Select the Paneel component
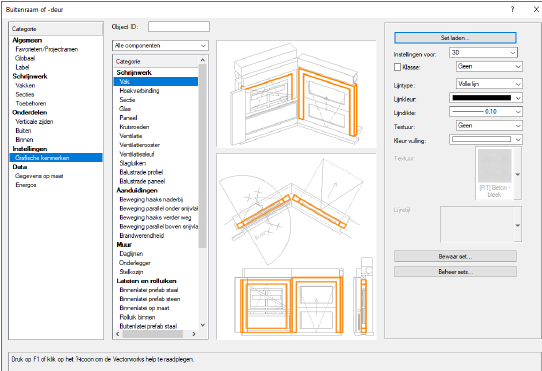The width and height of the screenshot is (542, 371). (128, 118)
